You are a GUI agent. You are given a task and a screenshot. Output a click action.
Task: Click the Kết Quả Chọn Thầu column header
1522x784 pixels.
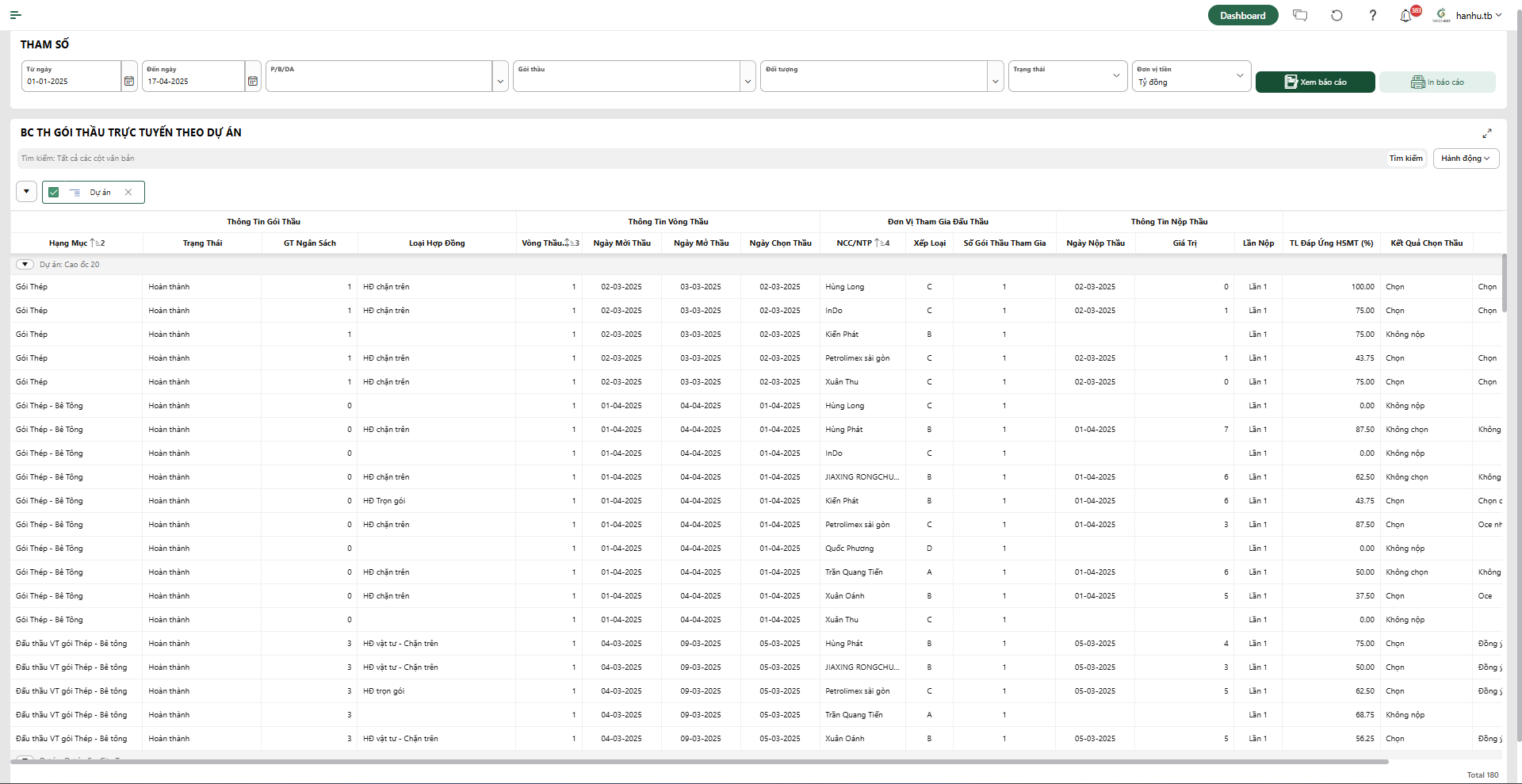pyautogui.click(x=1426, y=243)
